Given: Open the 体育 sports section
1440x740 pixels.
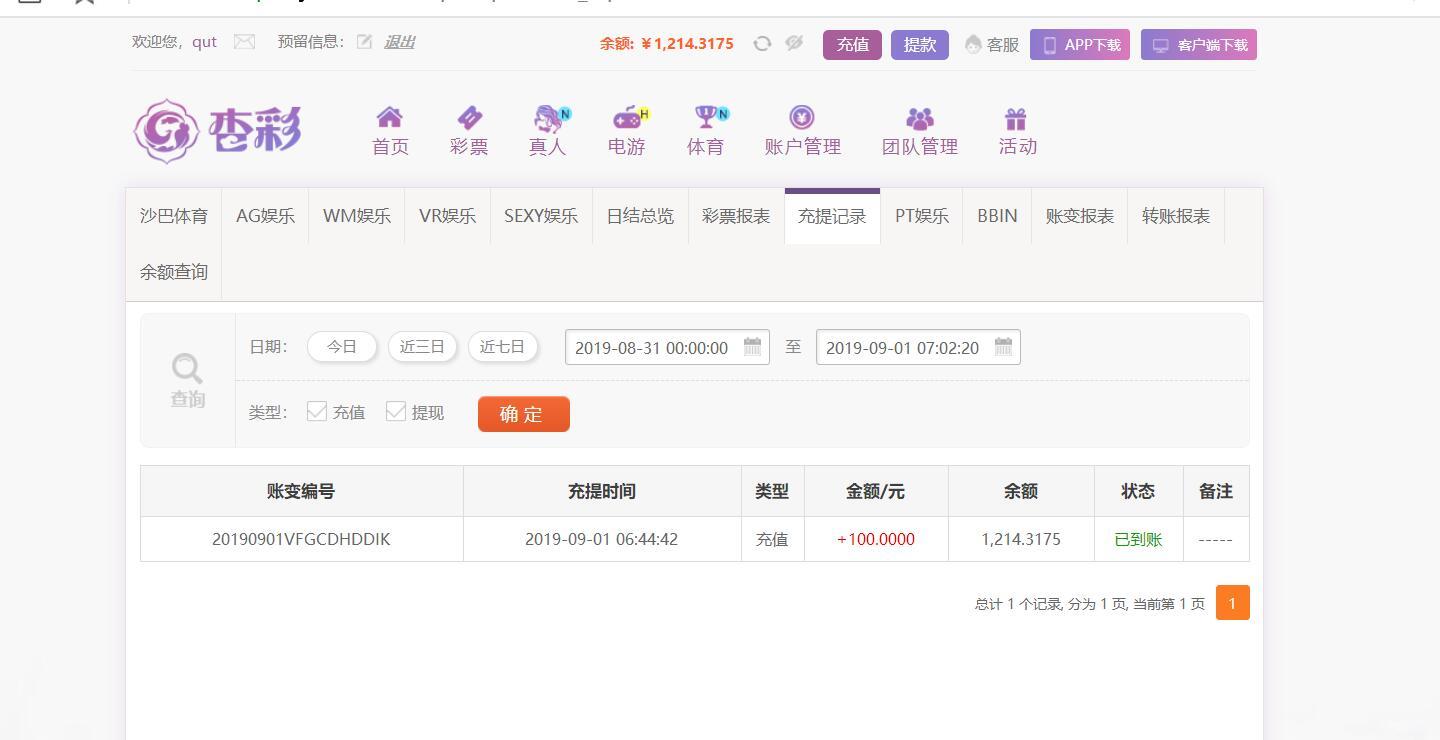Looking at the screenshot, I should [706, 131].
